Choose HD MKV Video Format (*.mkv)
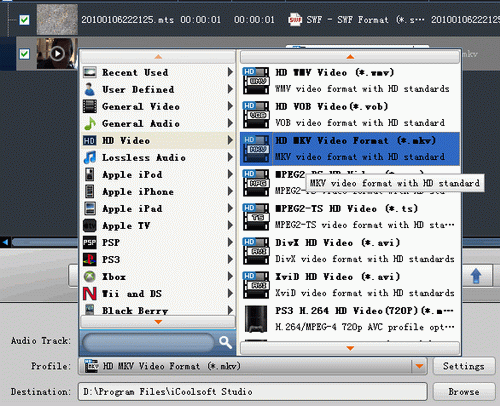Image resolution: width=500 pixels, height=406 pixels. point(350,149)
